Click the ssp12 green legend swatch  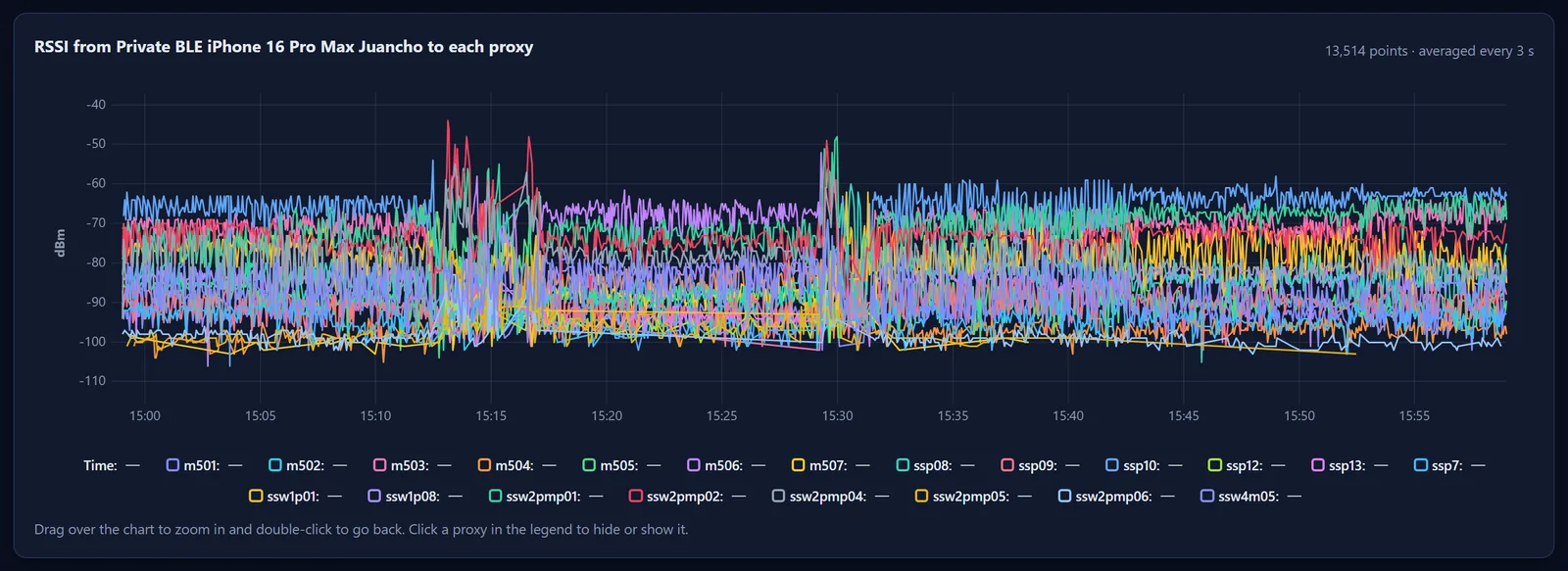point(1215,465)
